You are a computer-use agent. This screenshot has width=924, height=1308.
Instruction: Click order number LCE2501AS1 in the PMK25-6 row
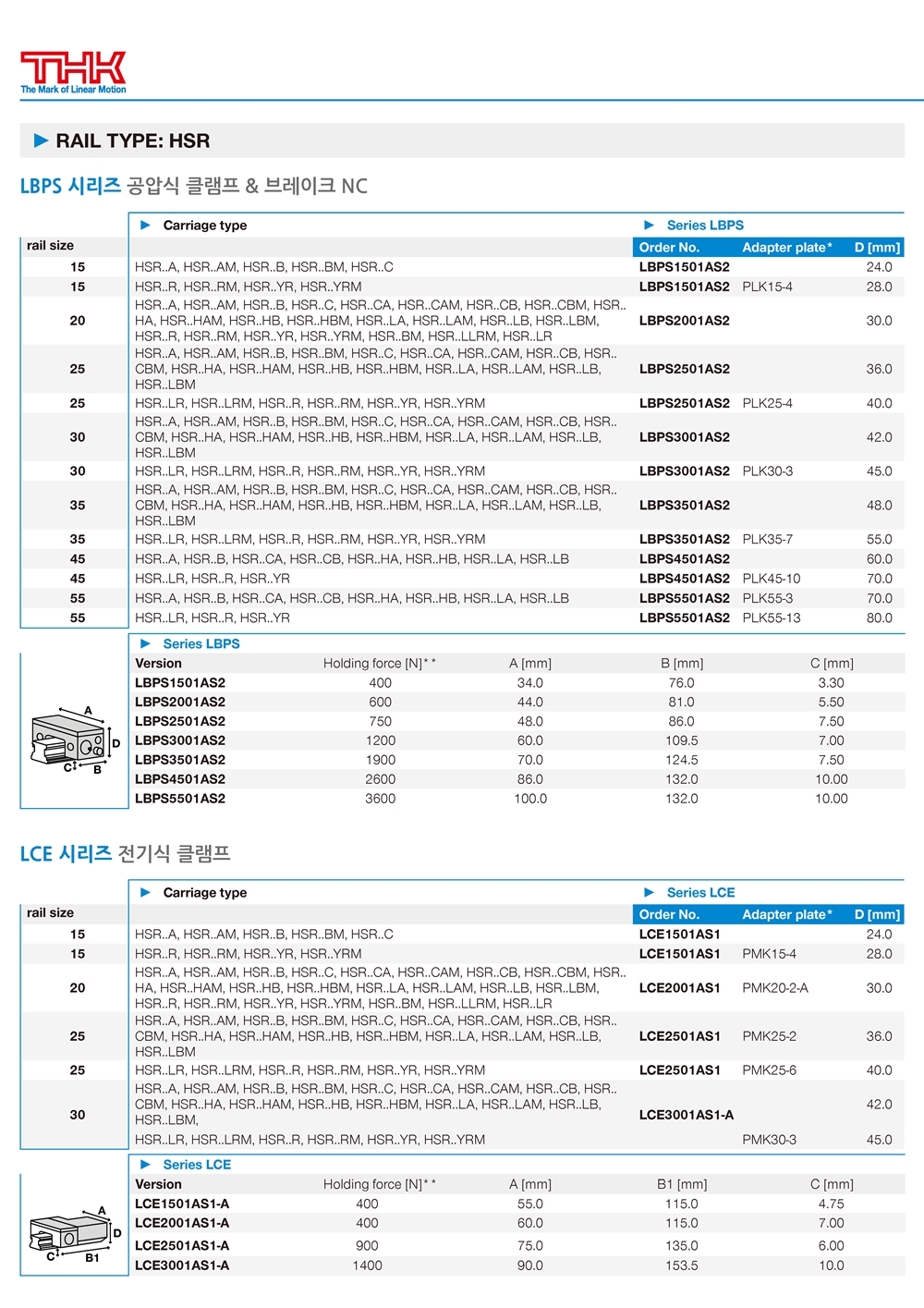coord(680,1070)
